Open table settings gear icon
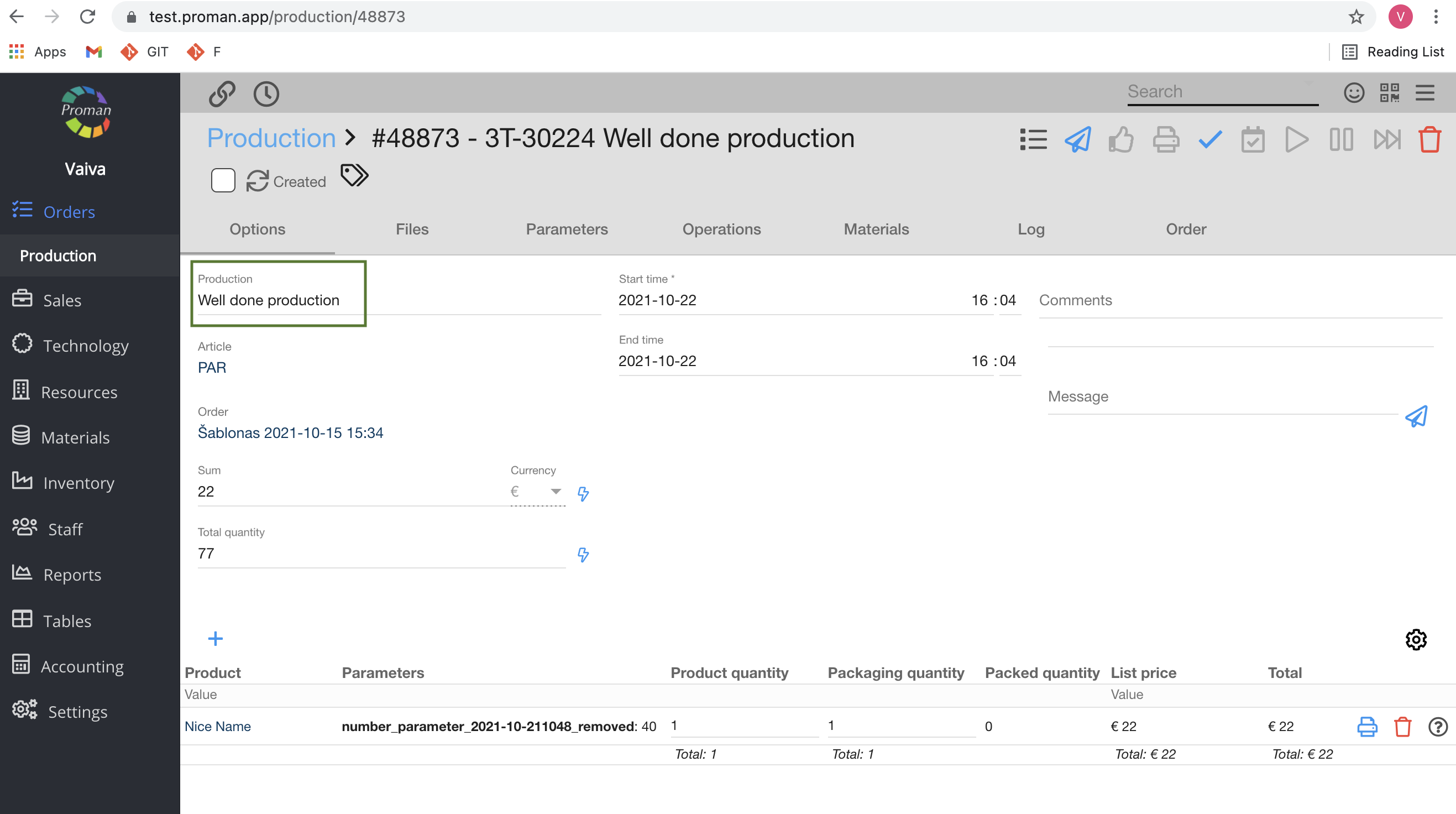This screenshot has height=814, width=1456. (x=1416, y=639)
